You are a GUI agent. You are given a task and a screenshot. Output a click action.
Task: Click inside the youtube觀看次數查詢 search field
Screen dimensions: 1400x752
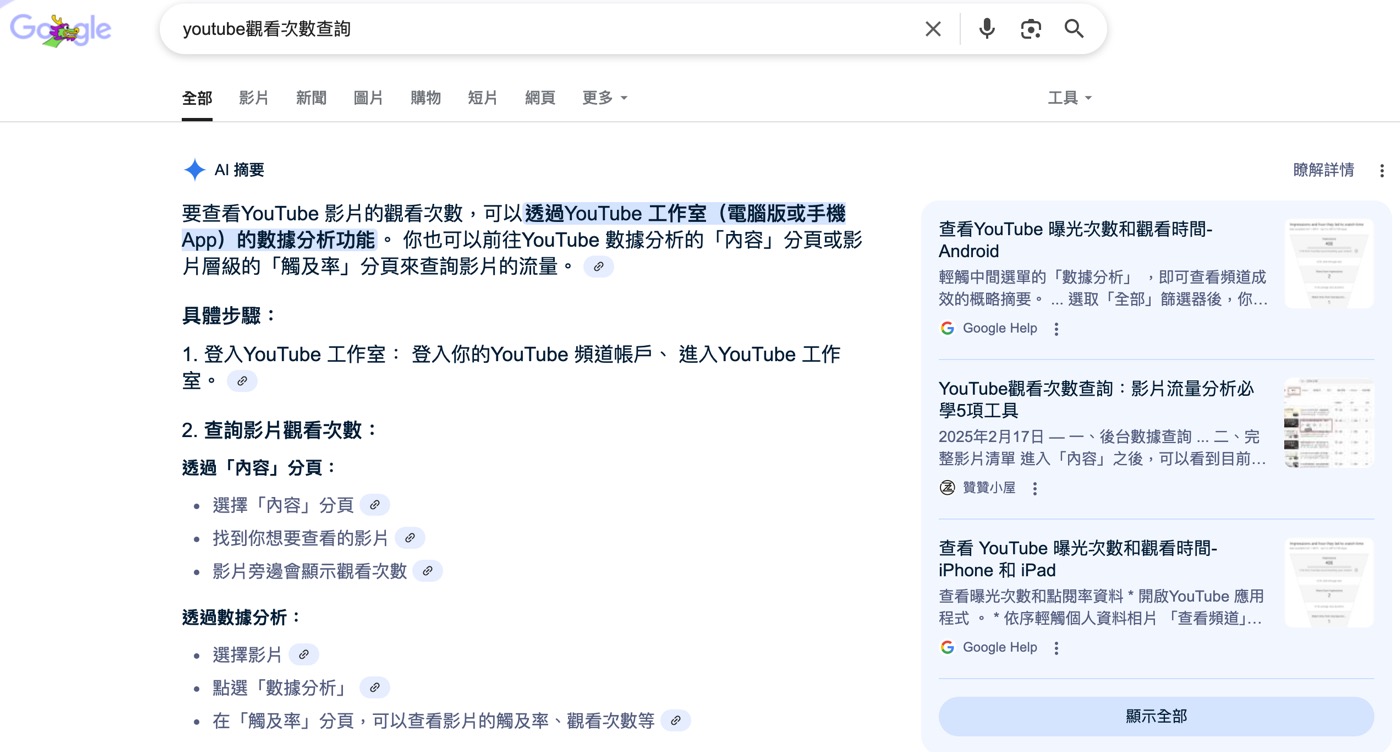540,29
